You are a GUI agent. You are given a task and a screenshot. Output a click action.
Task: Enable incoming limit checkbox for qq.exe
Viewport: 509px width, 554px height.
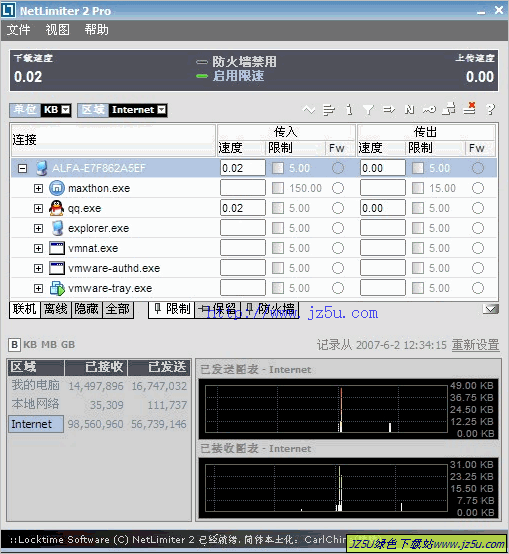278,208
